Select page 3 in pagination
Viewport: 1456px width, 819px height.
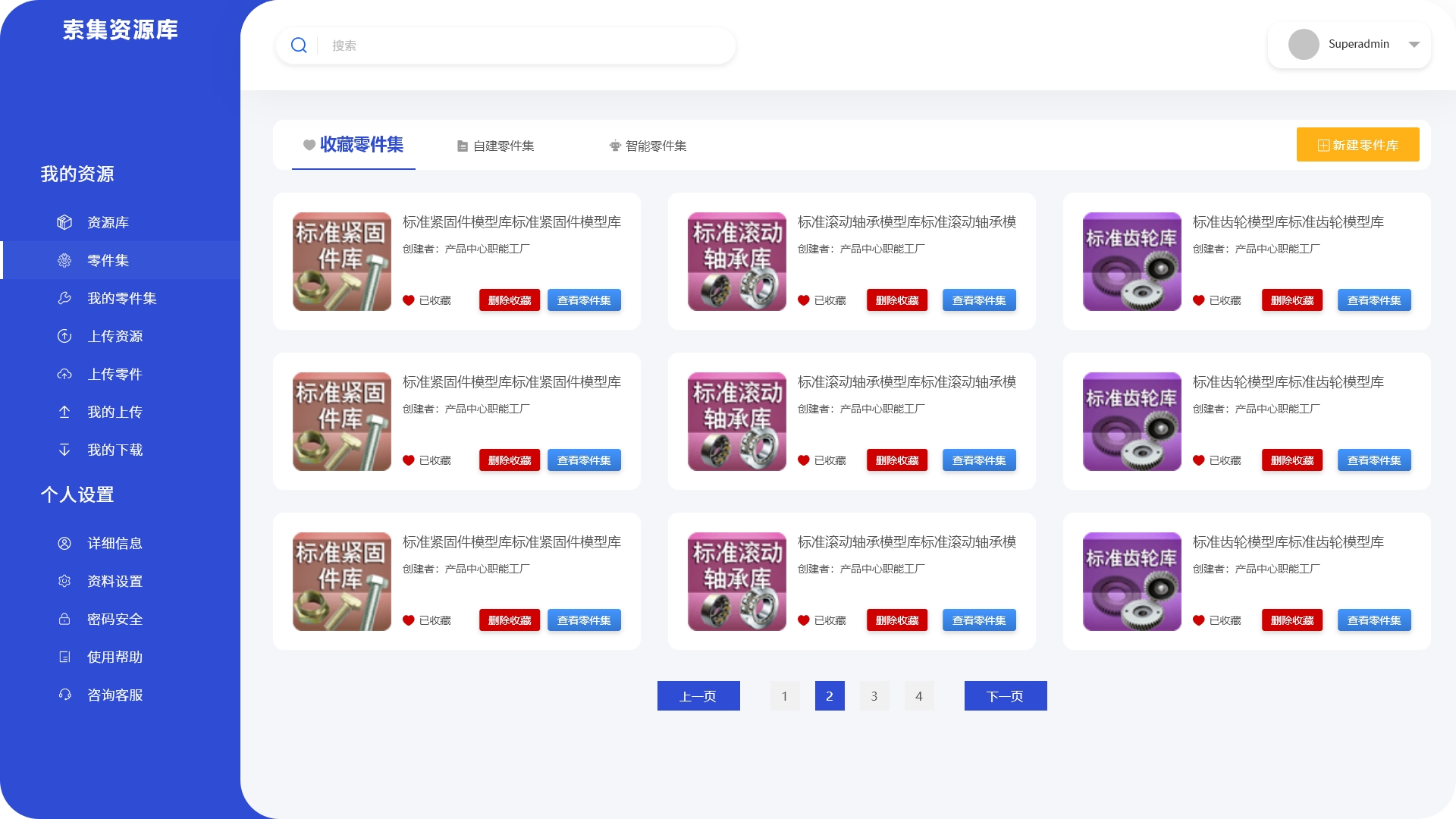click(x=874, y=695)
